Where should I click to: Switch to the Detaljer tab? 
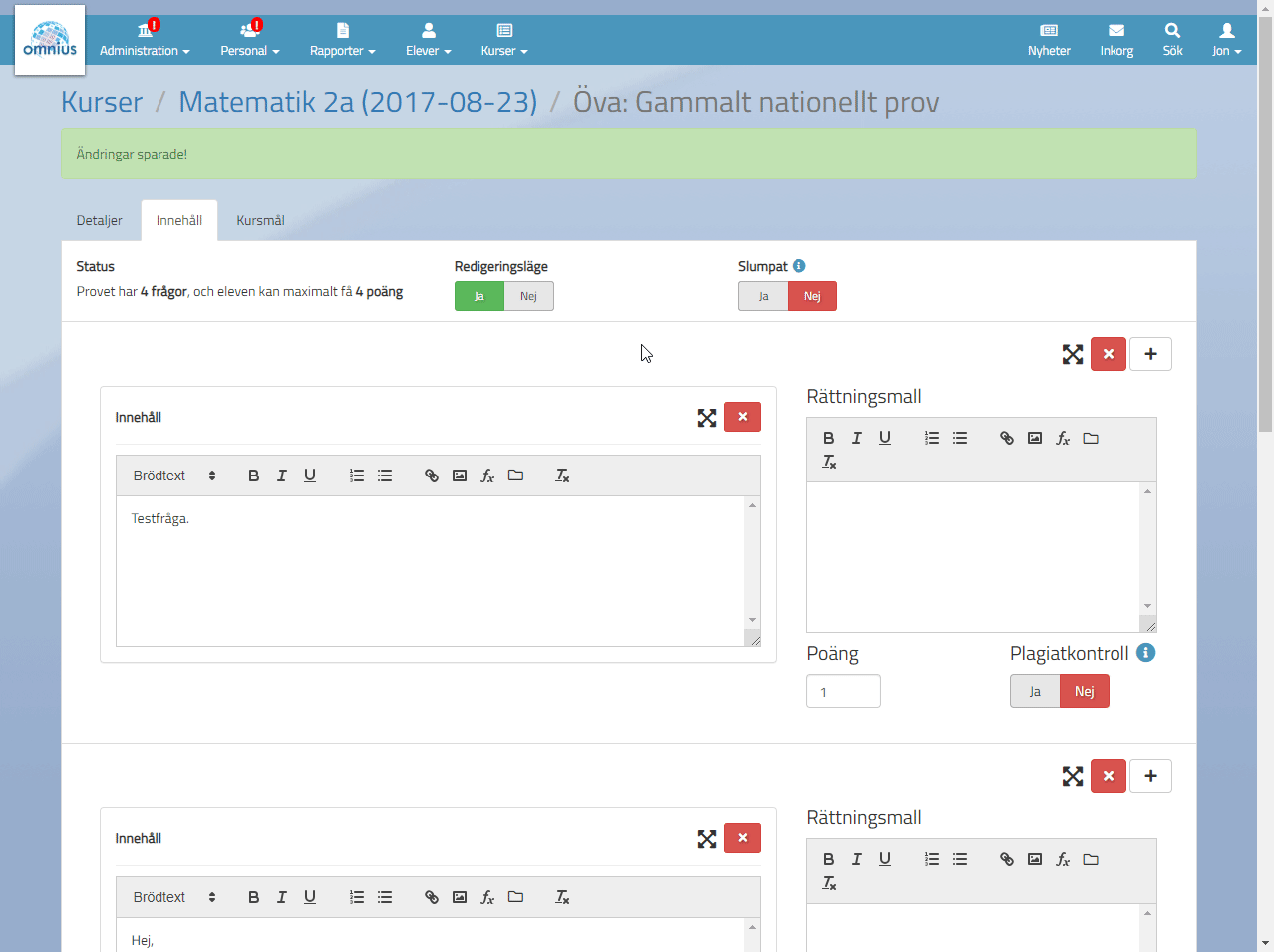100,220
